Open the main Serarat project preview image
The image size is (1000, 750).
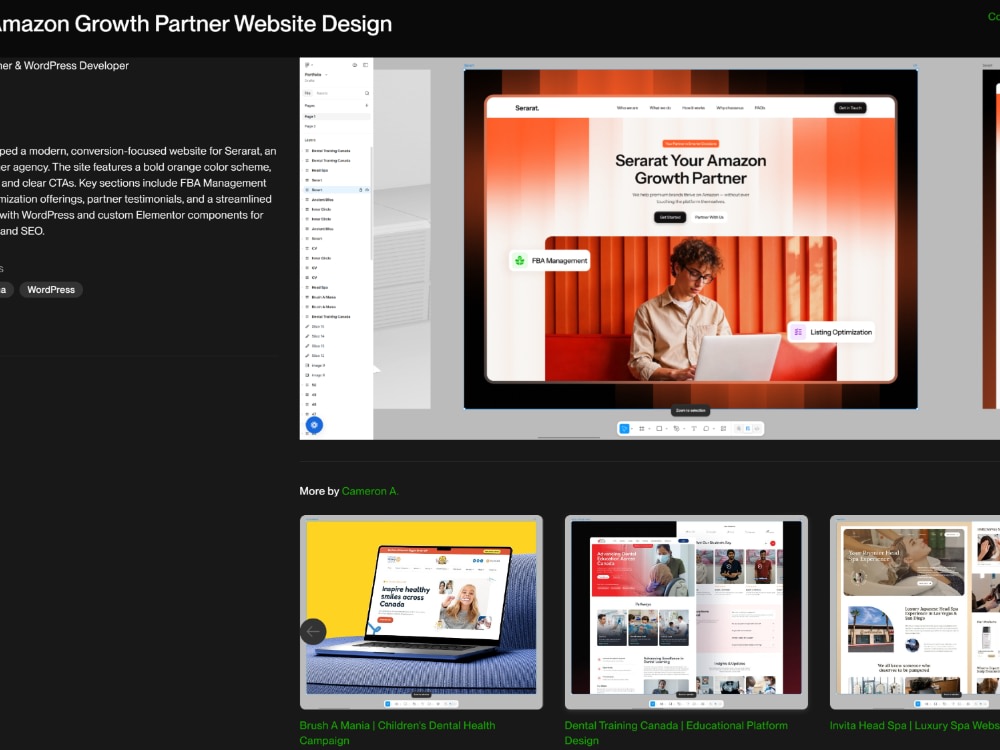click(x=650, y=249)
